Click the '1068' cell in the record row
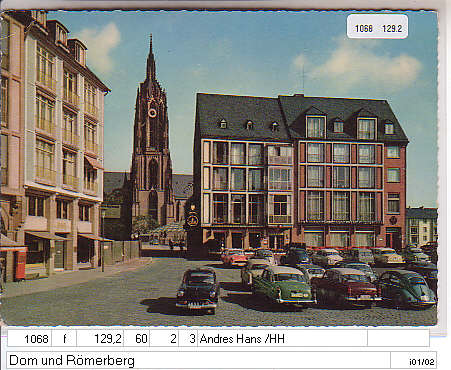 coord(29,339)
